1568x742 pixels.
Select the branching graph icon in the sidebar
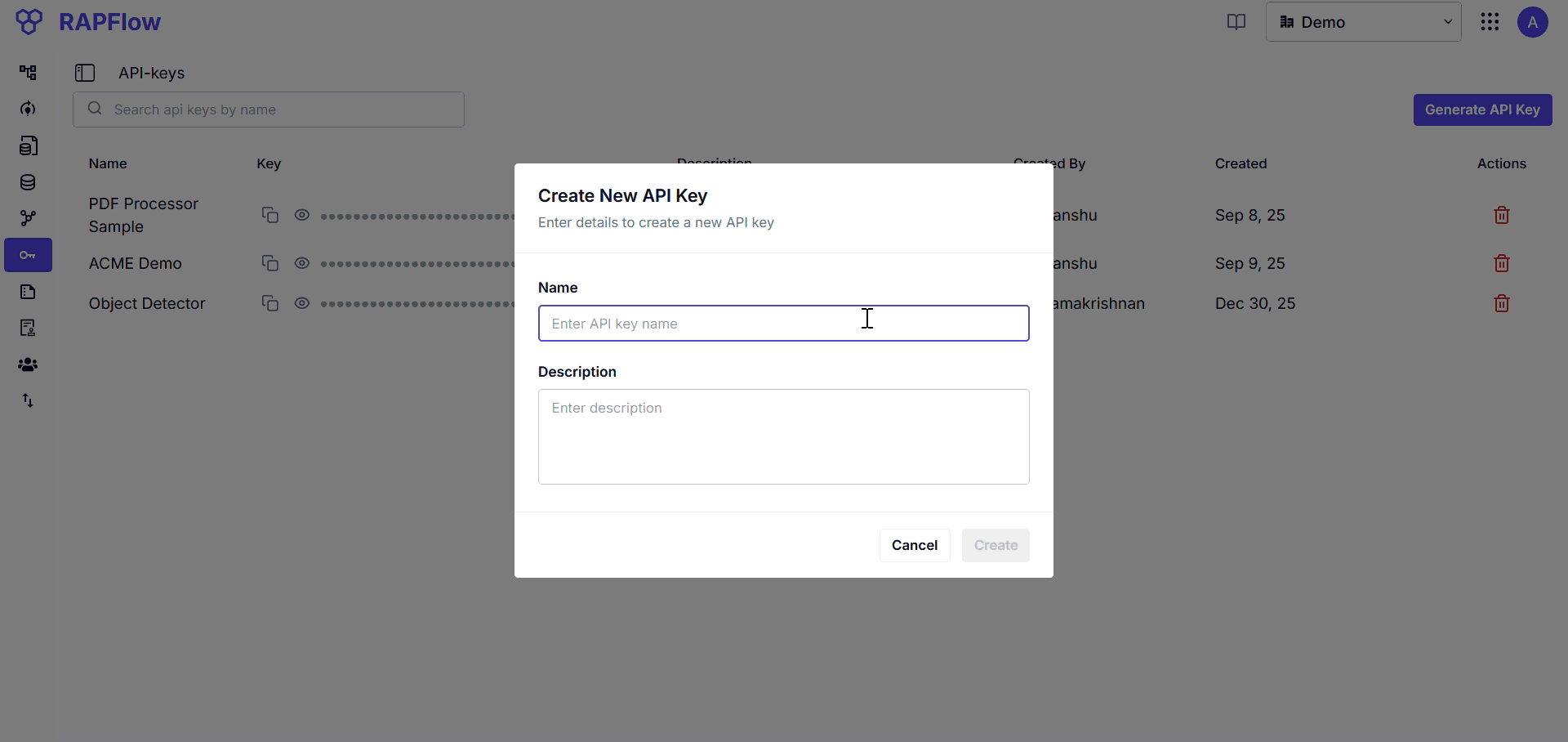point(28,217)
